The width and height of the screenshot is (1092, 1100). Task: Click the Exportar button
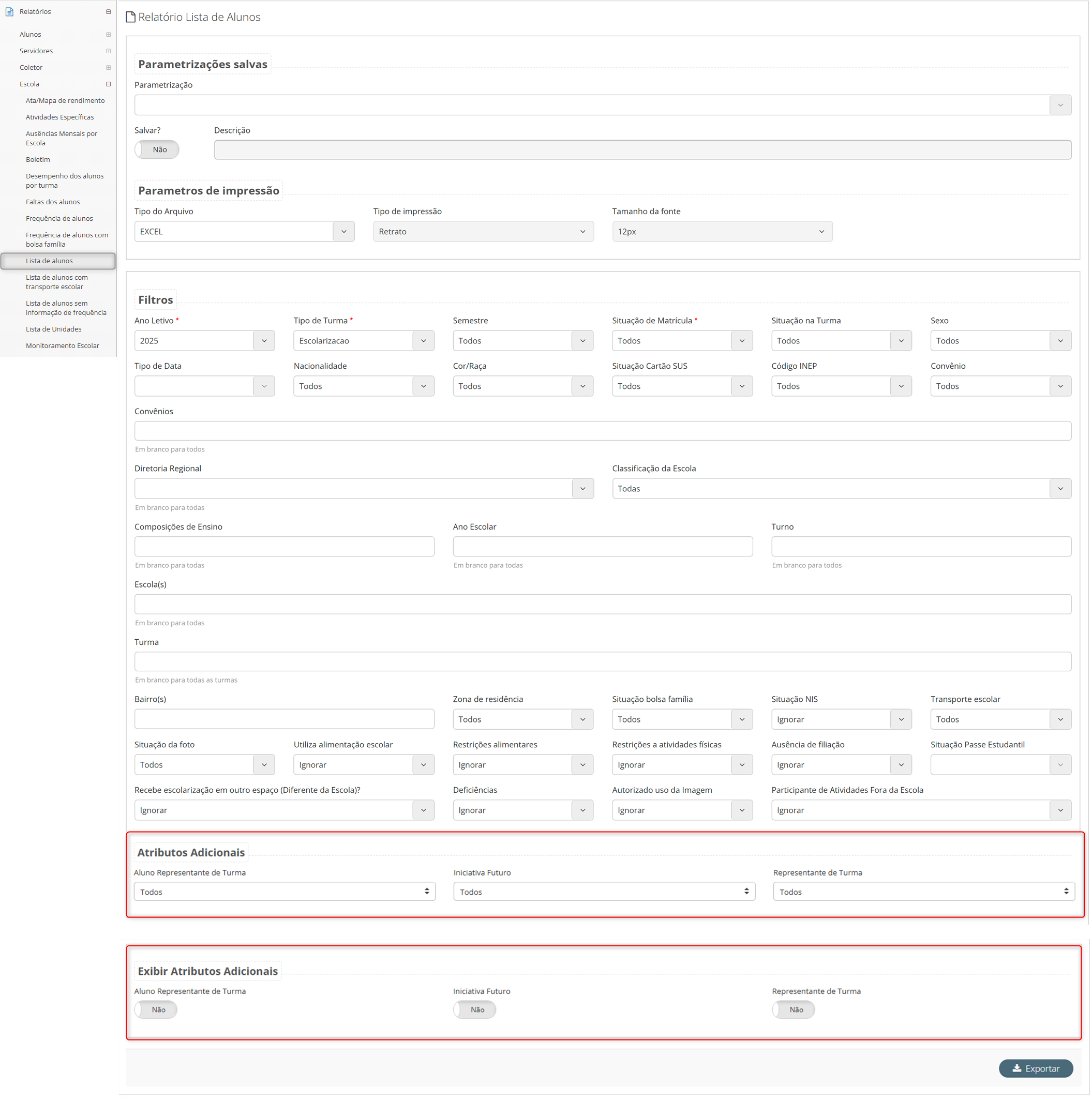[x=1036, y=1068]
